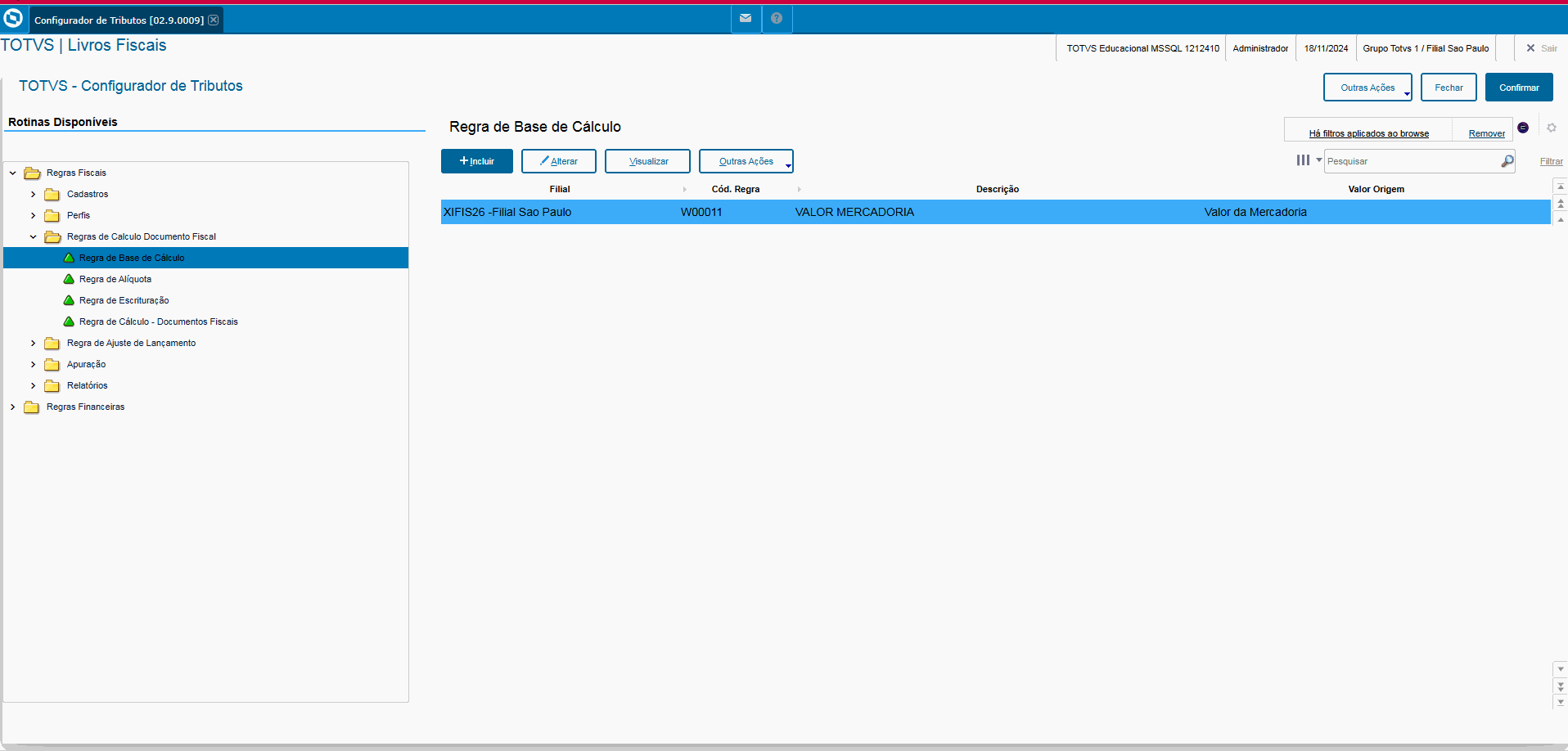Click green triangle beside Regra de Cálculo - Documentos Fiscais
1568x751 pixels.
click(70, 322)
